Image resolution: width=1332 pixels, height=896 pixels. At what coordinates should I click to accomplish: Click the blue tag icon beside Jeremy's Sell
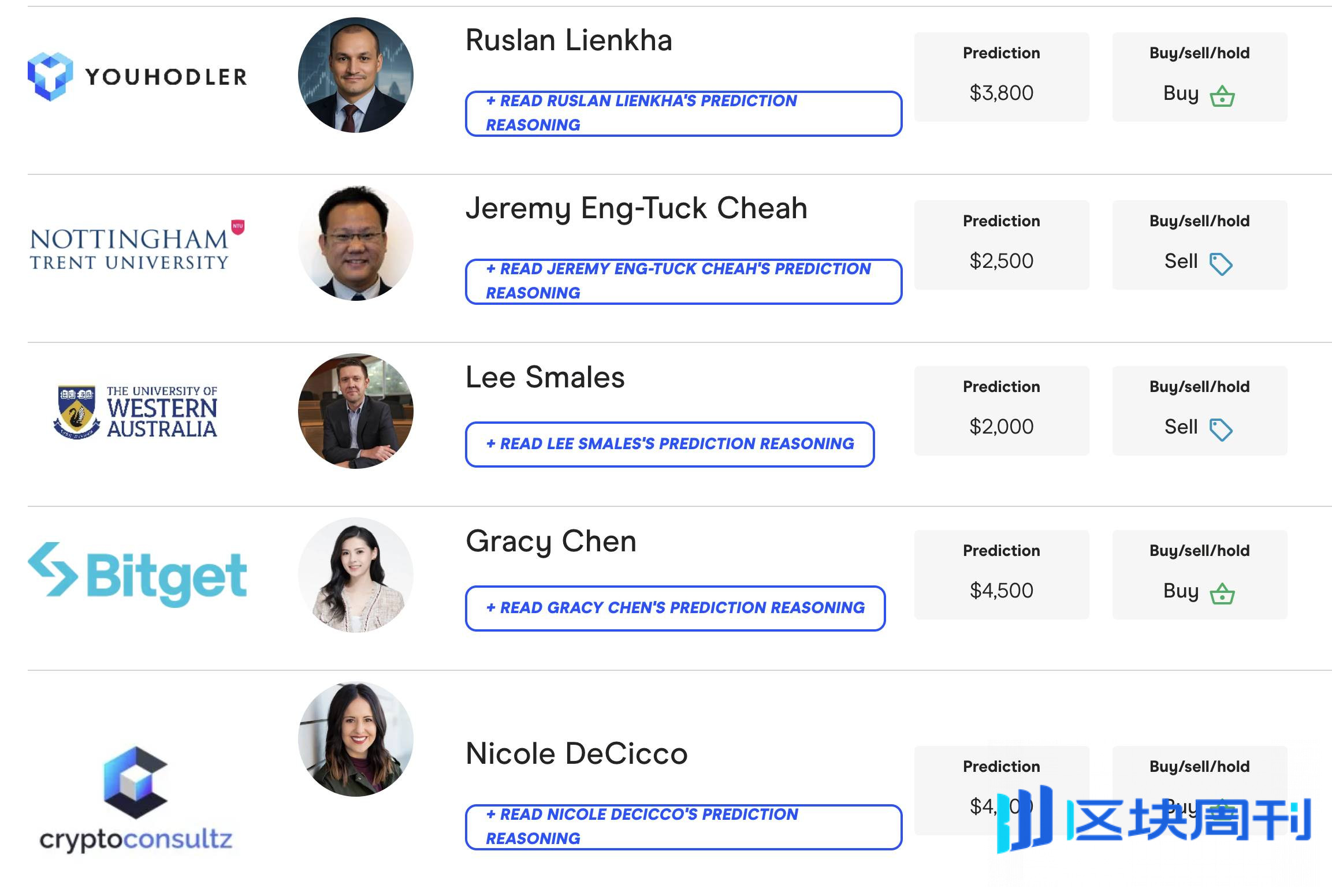point(1221,264)
